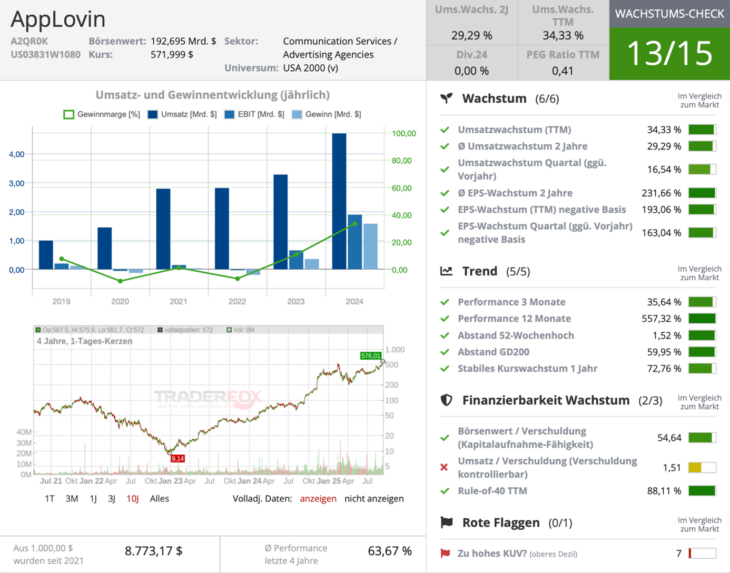This screenshot has width=730, height=573.
Task: Open the Ø Umsatzwachstum 2 Jahre metric
Action: tap(522, 146)
